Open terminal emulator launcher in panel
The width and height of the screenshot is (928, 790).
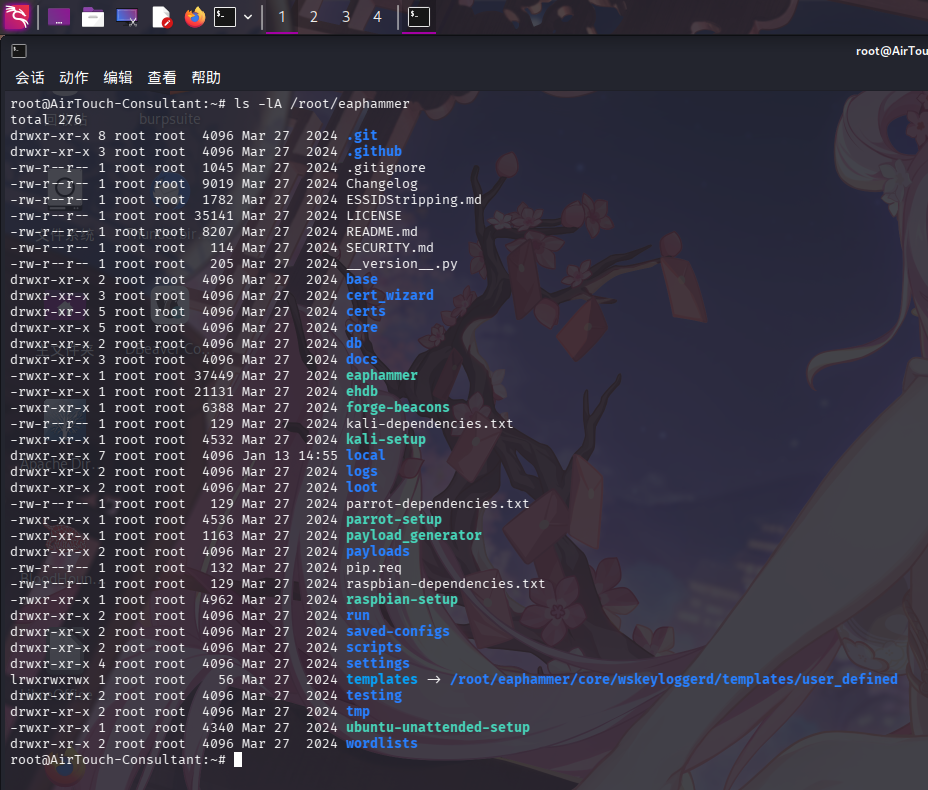pos(225,17)
